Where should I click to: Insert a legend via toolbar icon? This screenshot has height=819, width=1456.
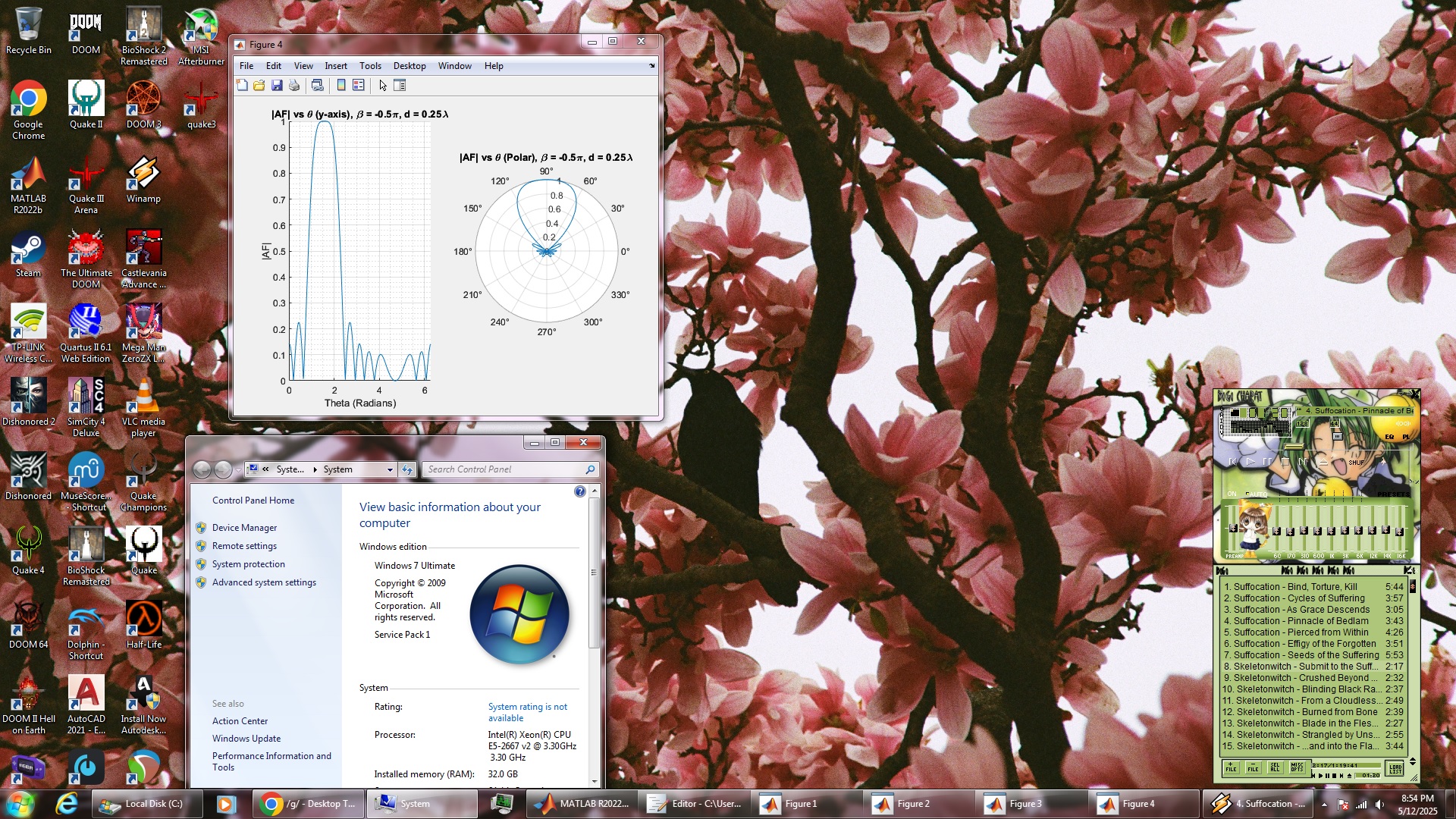[x=359, y=86]
